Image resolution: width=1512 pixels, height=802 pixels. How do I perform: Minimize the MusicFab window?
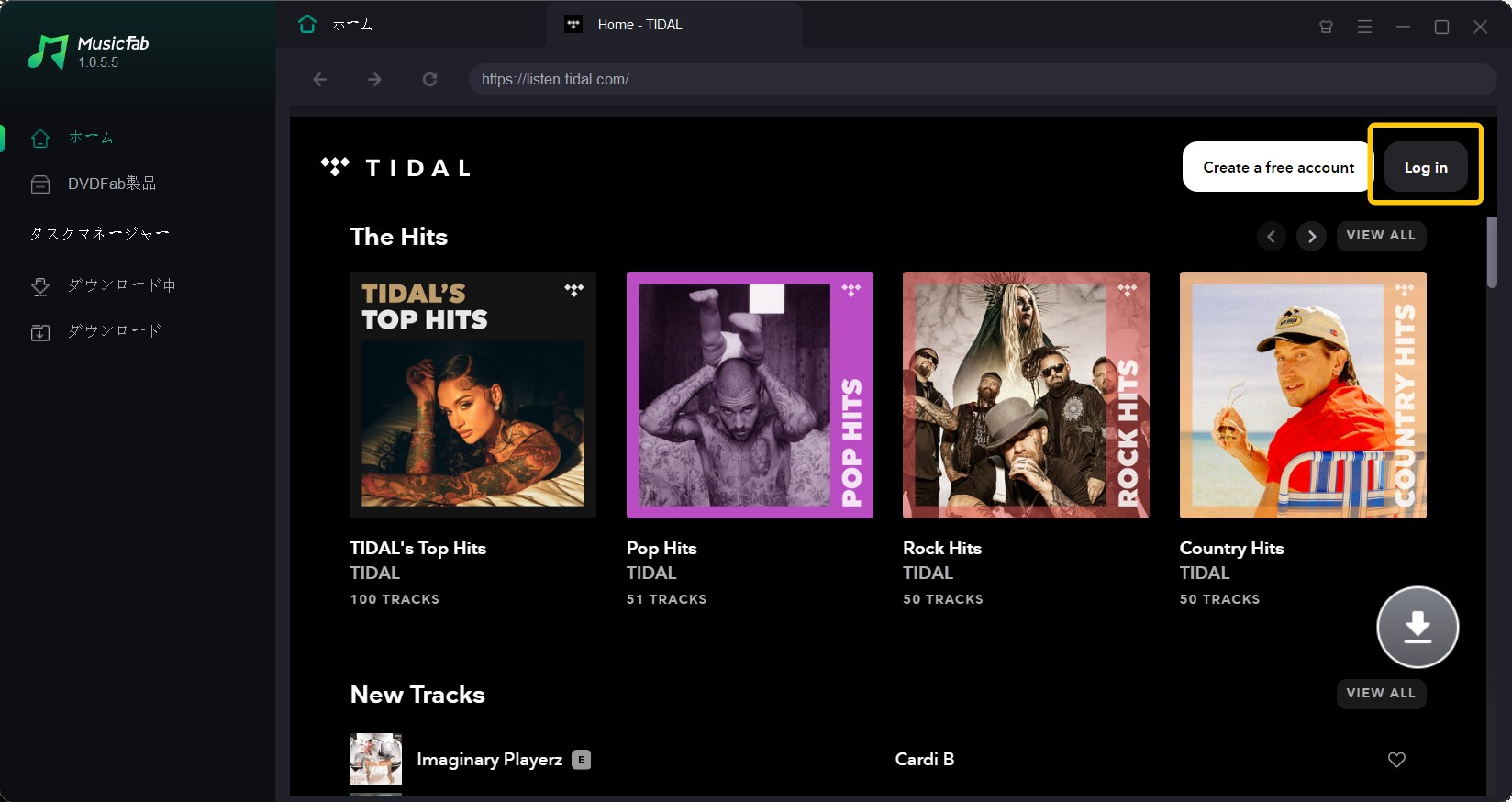pyautogui.click(x=1403, y=27)
